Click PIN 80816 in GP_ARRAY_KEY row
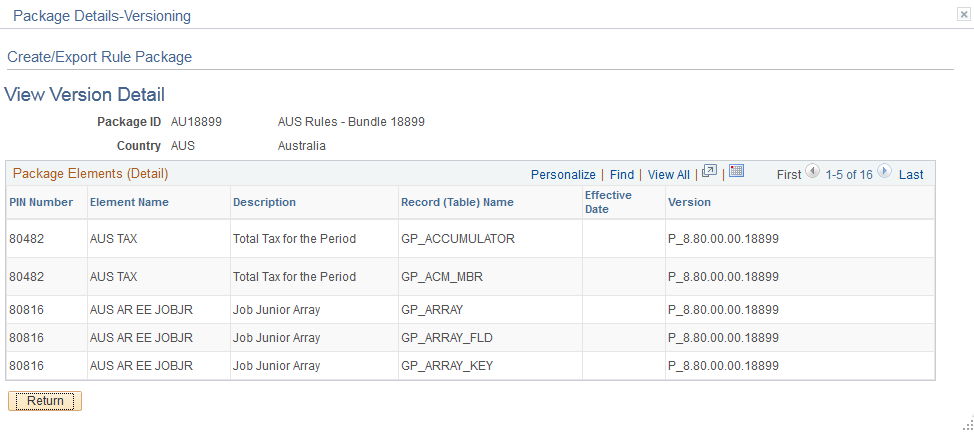The height and width of the screenshot is (433, 974). [27, 366]
